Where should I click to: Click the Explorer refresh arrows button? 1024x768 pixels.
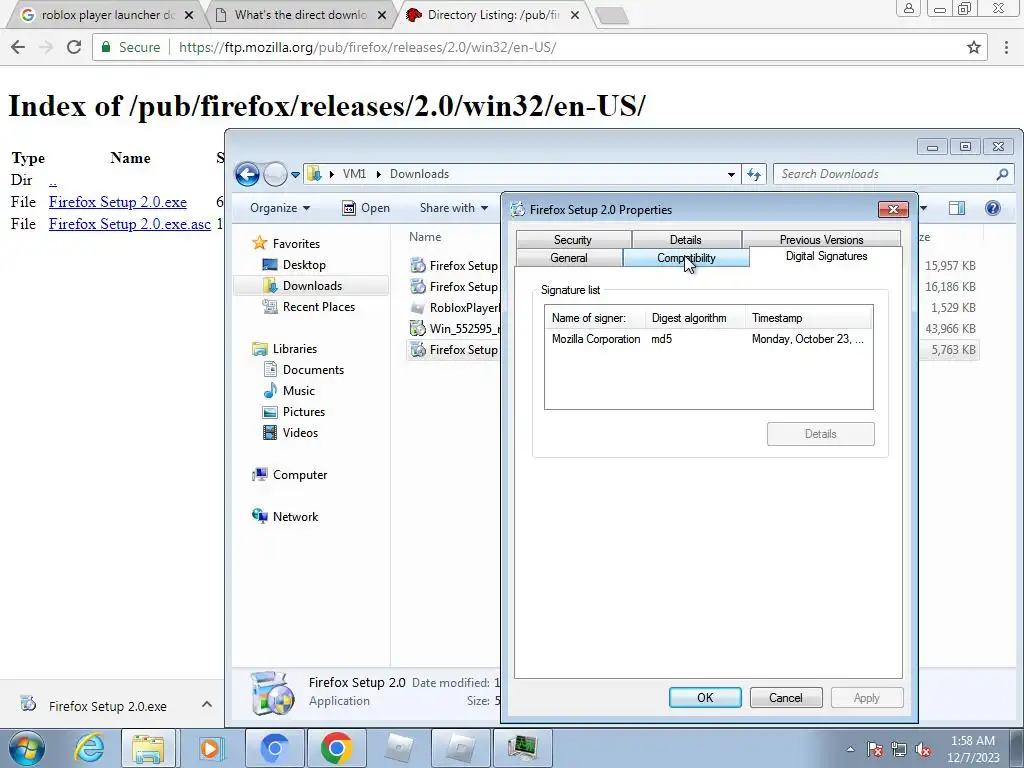coord(754,174)
